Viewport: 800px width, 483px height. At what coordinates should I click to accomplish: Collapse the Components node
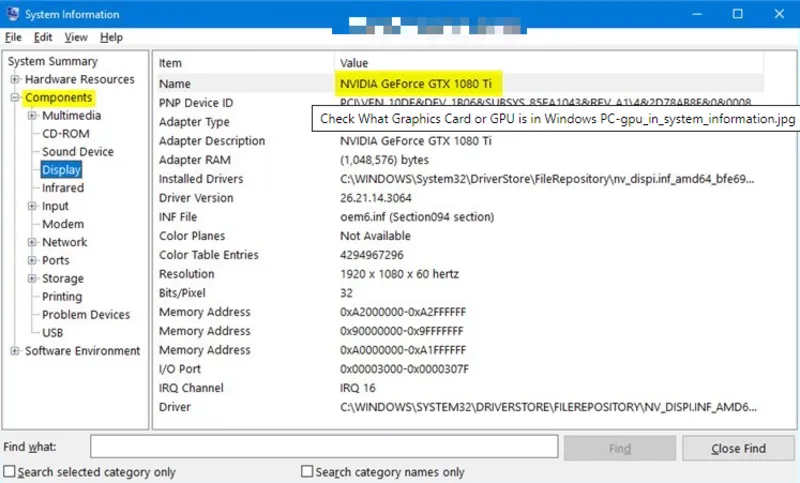coord(15,97)
